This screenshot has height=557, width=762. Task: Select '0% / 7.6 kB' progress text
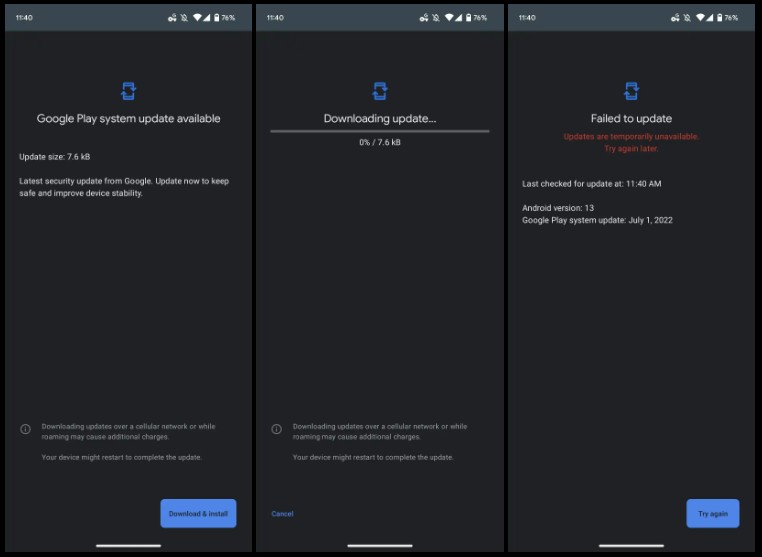pos(380,142)
